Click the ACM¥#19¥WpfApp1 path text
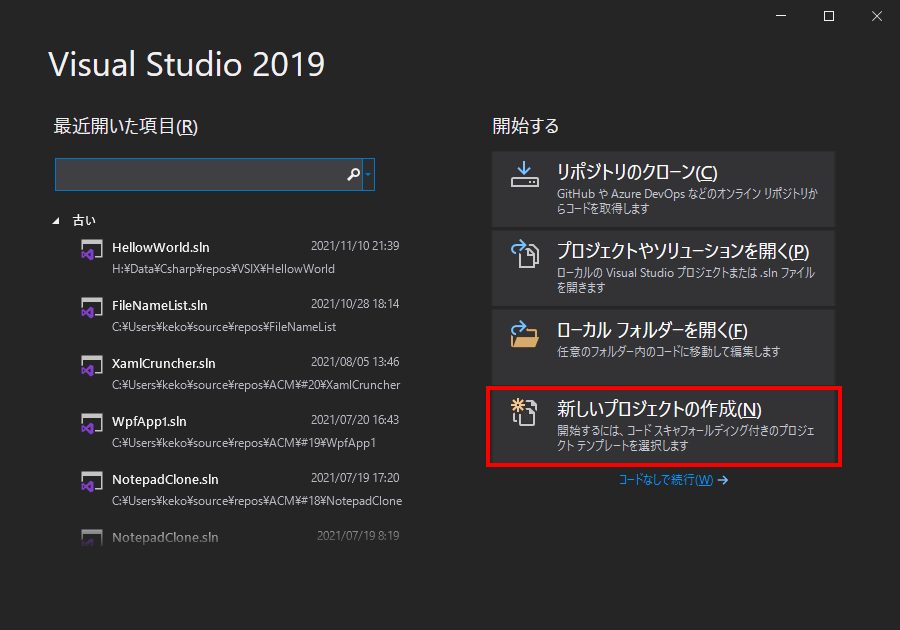This screenshot has width=900, height=630. pyautogui.click(x=244, y=442)
